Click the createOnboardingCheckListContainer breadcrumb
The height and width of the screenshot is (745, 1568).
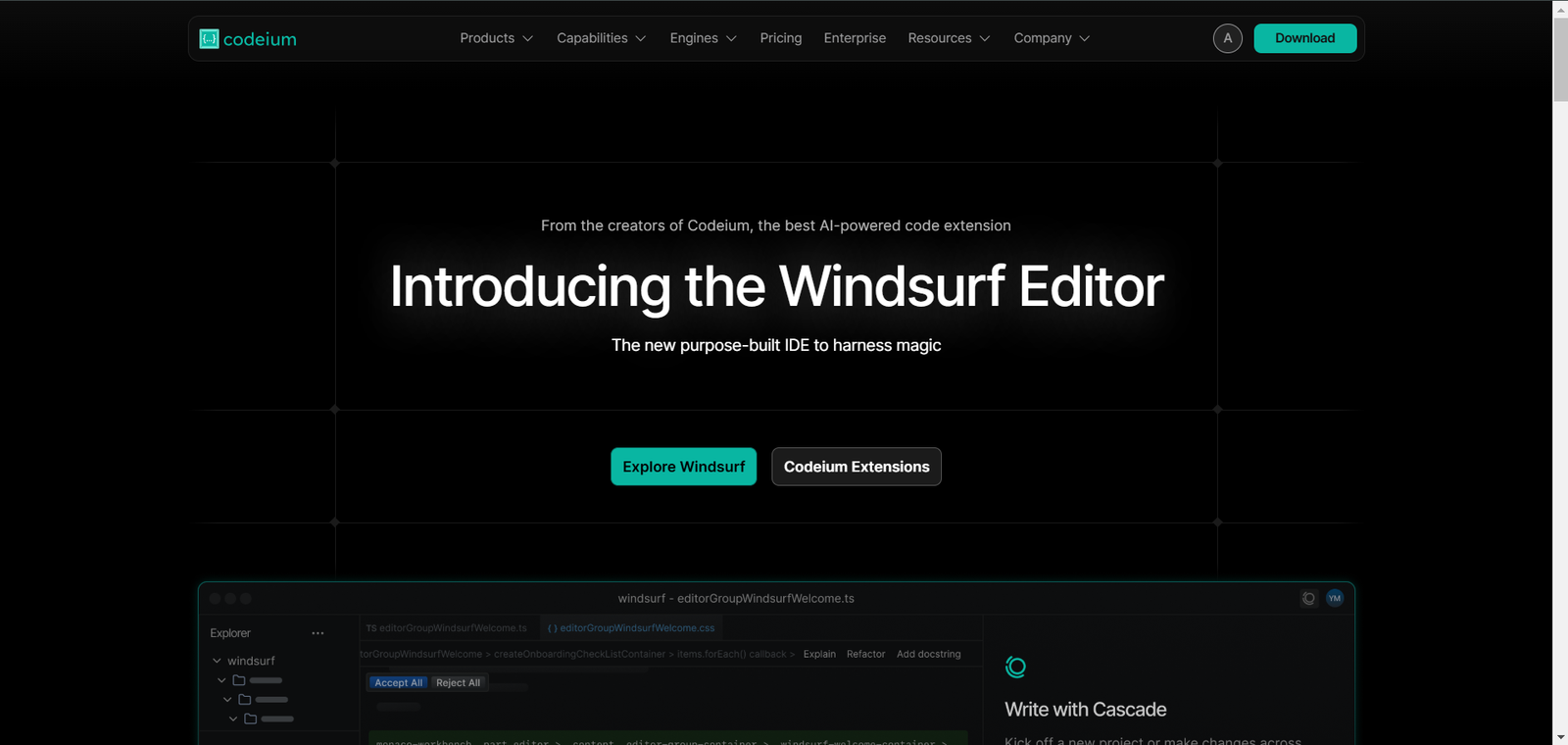tap(579, 654)
